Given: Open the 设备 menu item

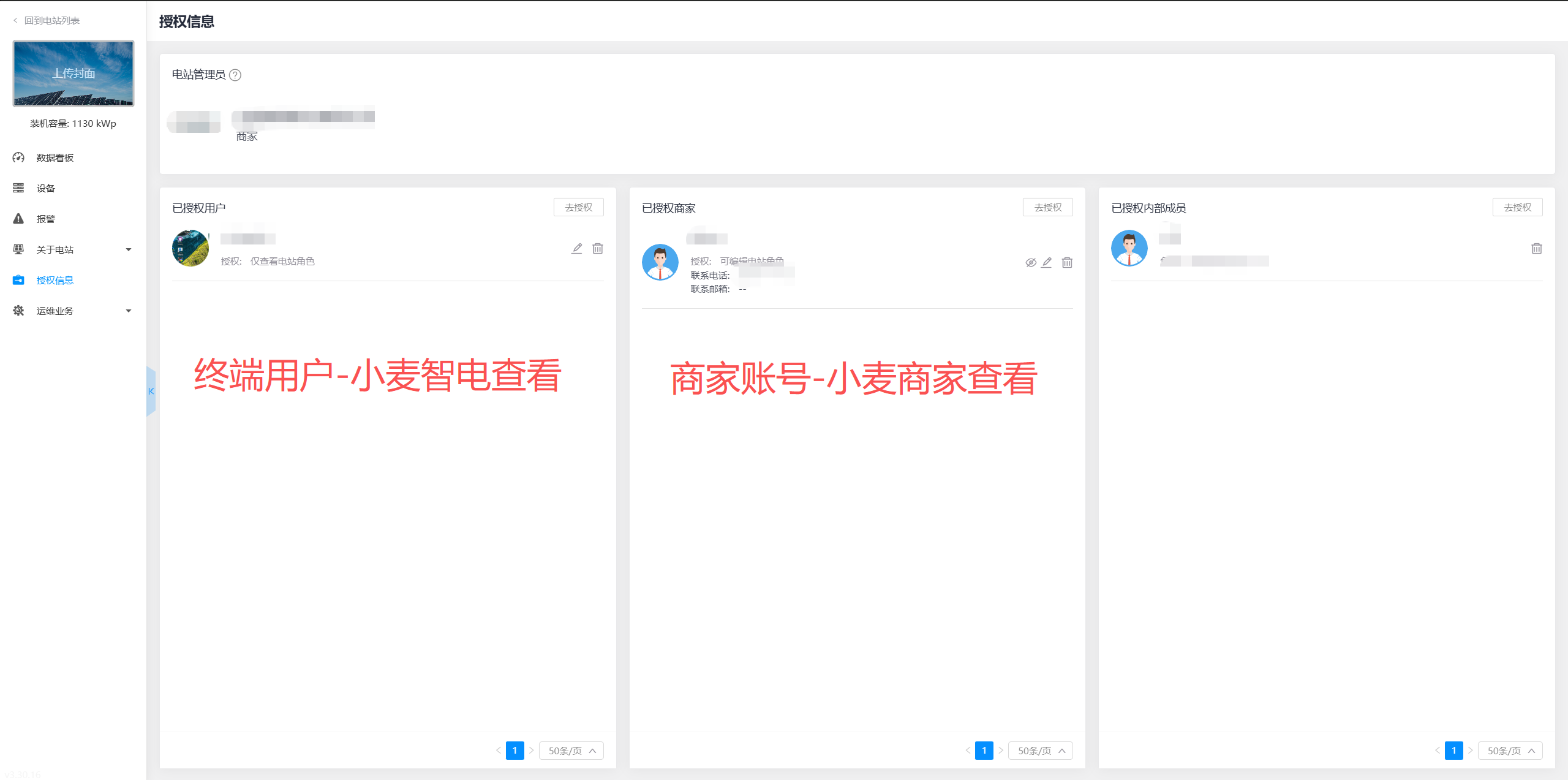Looking at the screenshot, I should 45,188.
